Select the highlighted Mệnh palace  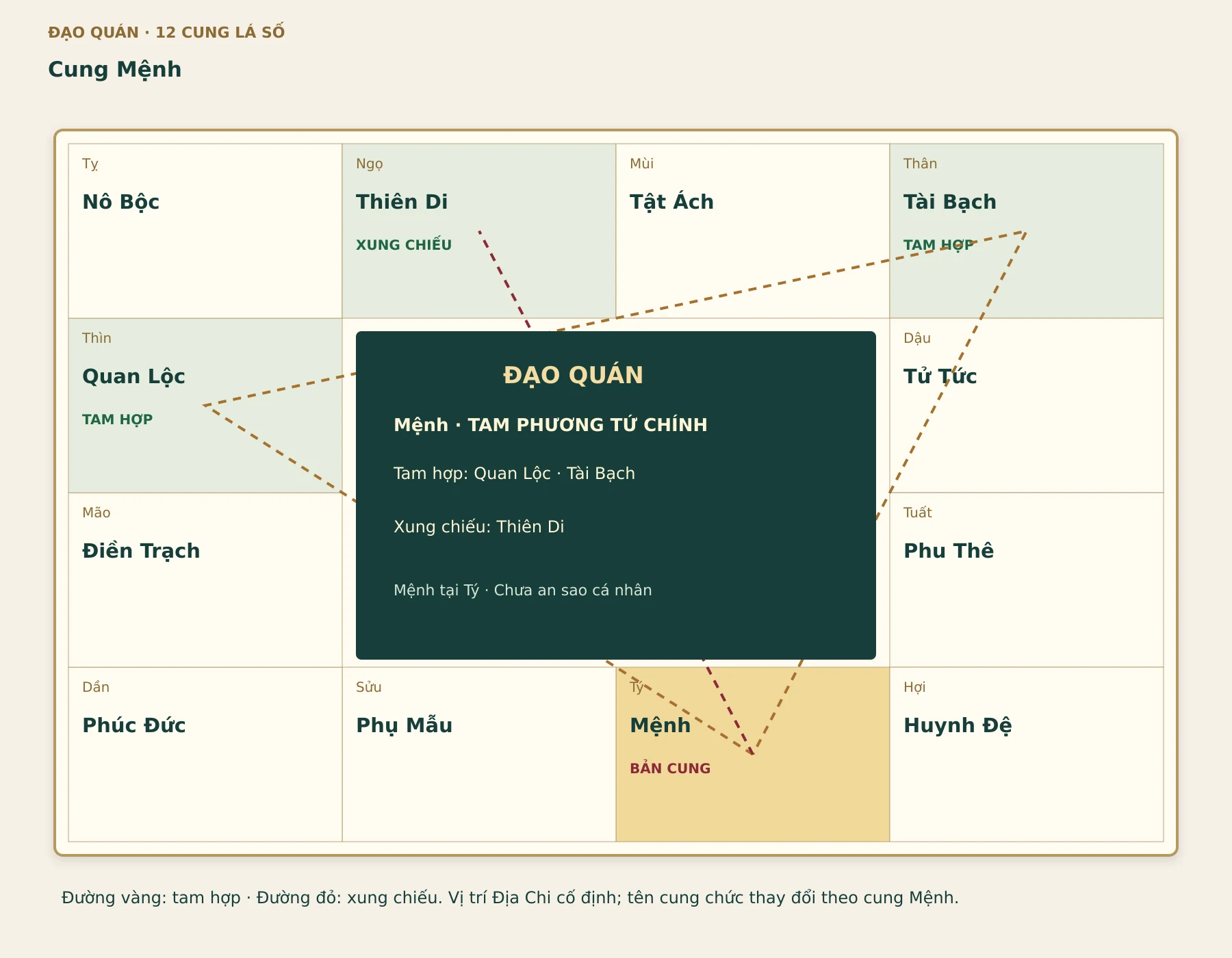(753, 754)
